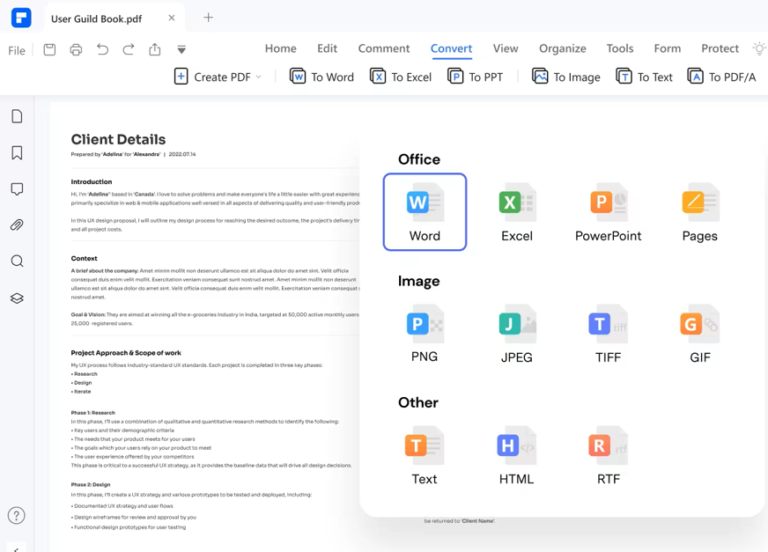The height and width of the screenshot is (552, 768).
Task: Open the Tools tab
Action: [x=620, y=48]
